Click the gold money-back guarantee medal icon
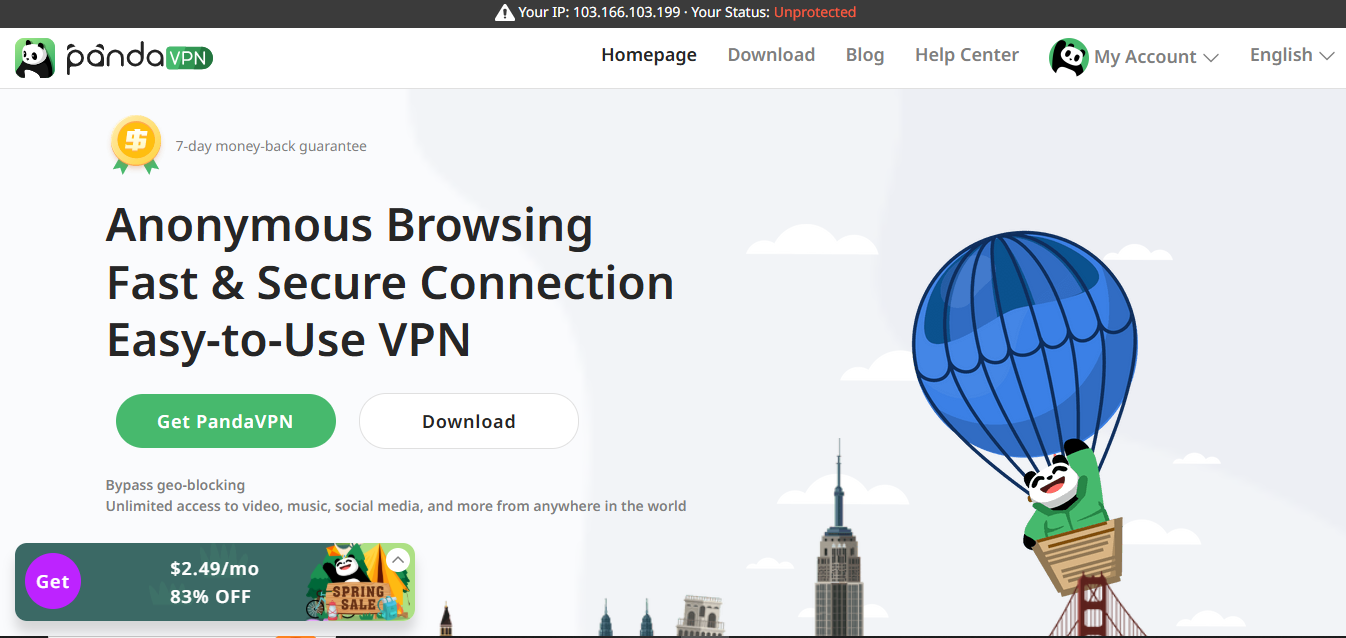Viewport: 1346px width, 638px height. pos(135,145)
